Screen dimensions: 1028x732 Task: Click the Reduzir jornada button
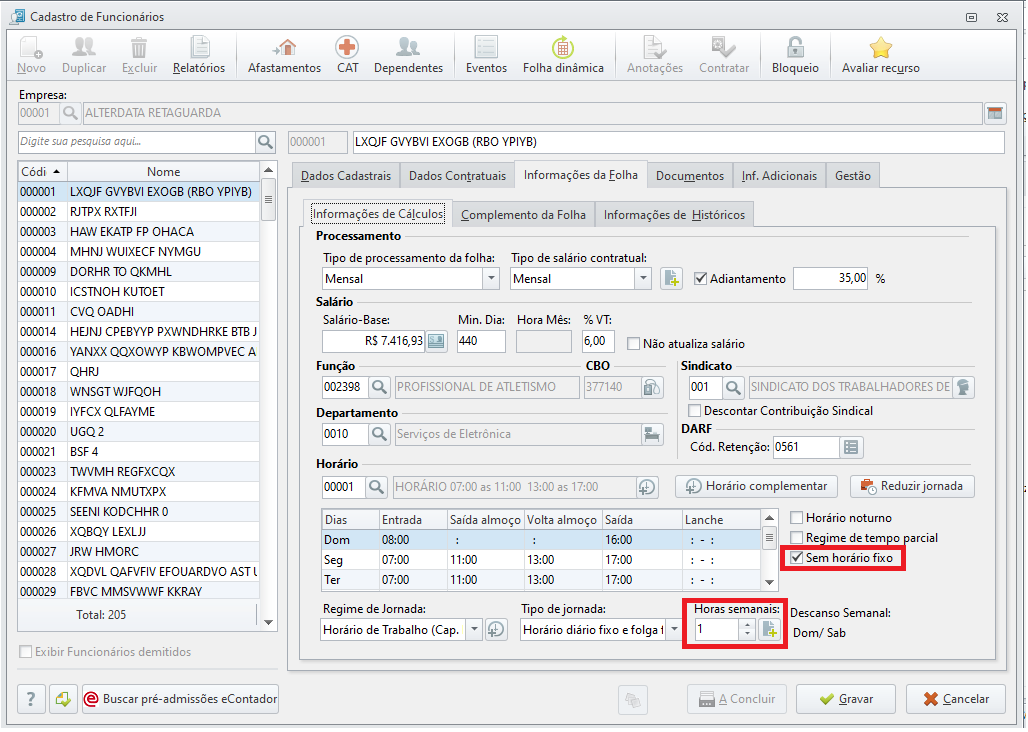(912, 486)
